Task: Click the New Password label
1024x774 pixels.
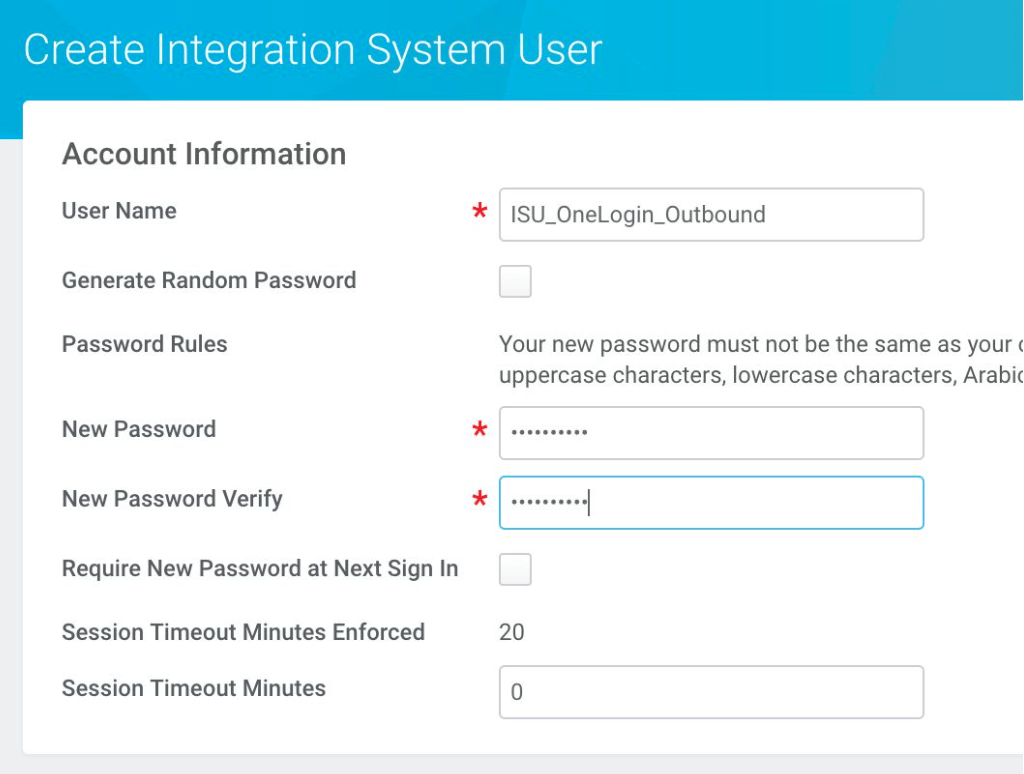Action: point(139,429)
